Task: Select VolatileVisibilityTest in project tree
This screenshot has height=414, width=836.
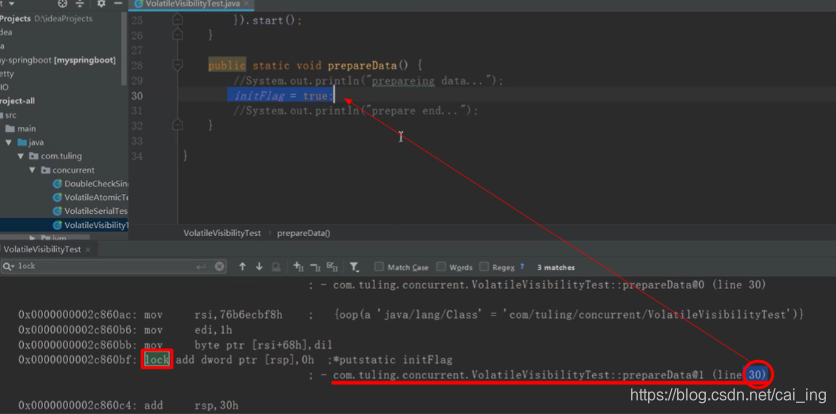Action: coord(91,225)
